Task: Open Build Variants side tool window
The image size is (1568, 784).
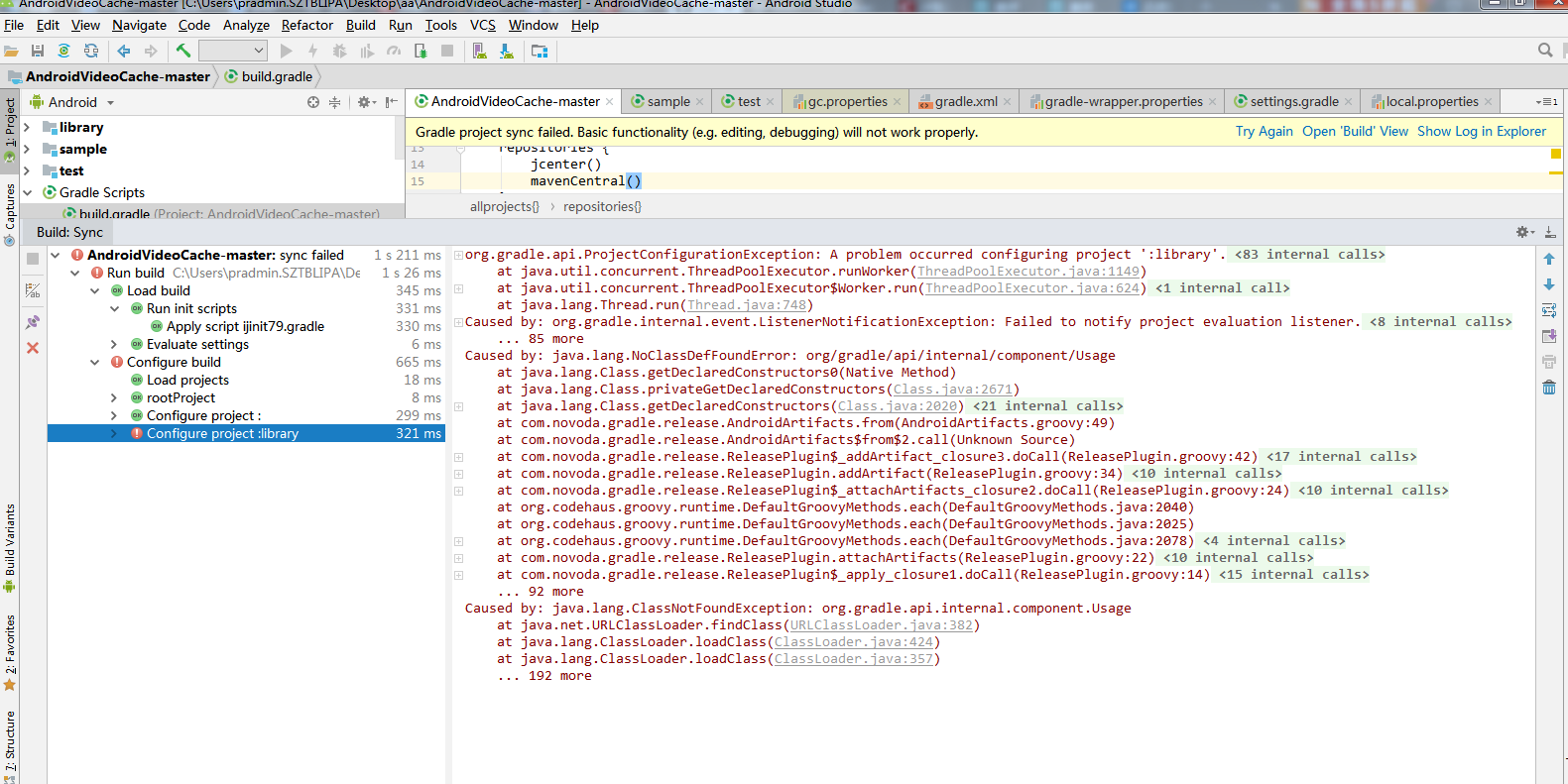Action: [10, 548]
